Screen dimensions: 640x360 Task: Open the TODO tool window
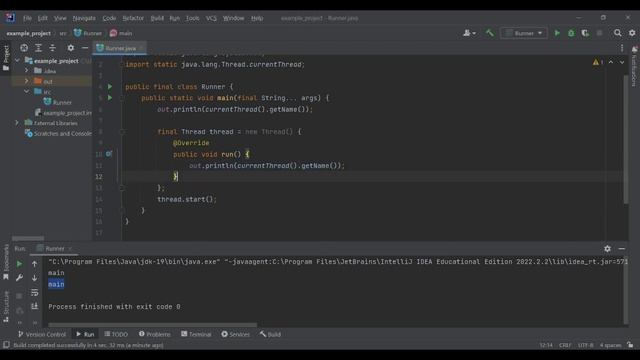(x=116, y=334)
